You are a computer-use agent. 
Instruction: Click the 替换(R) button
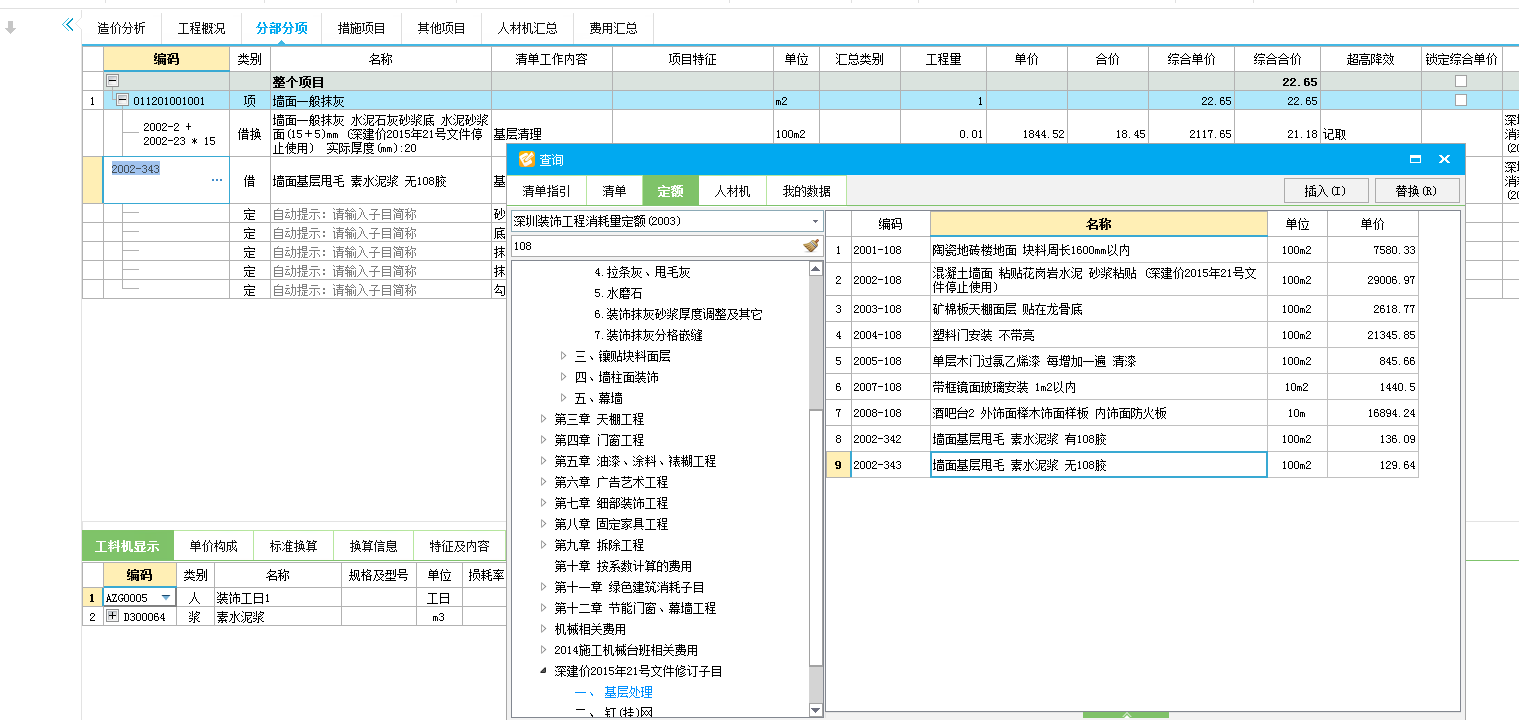pos(1418,190)
